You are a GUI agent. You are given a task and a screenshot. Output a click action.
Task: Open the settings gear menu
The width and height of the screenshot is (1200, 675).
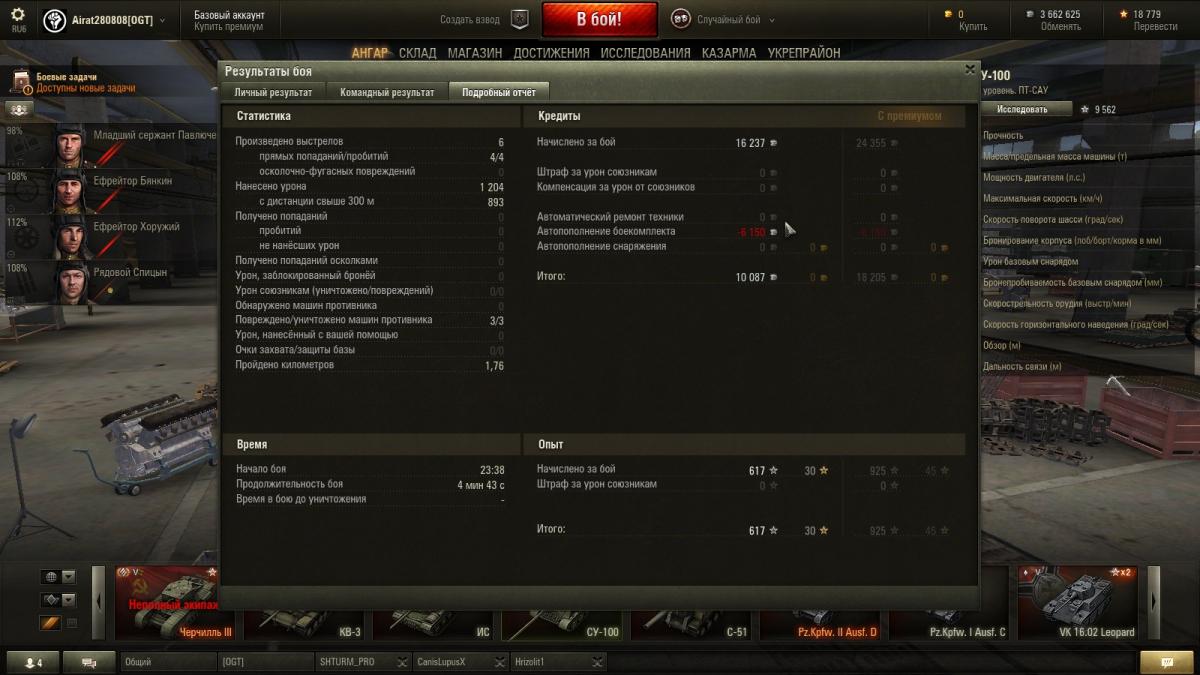(18, 15)
